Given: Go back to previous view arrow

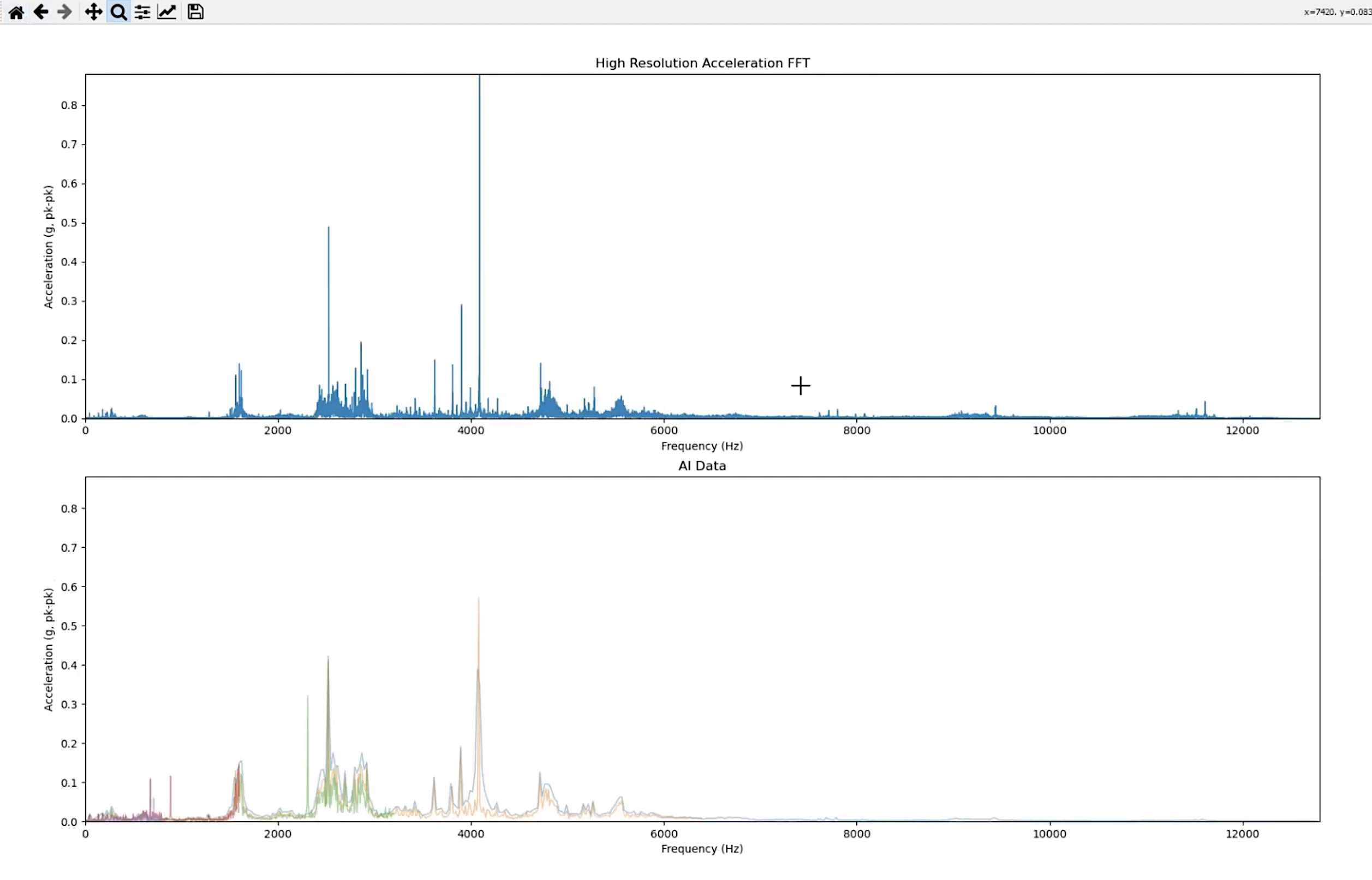Looking at the screenshot, I should pyautogui.click(x=40, y=12).
